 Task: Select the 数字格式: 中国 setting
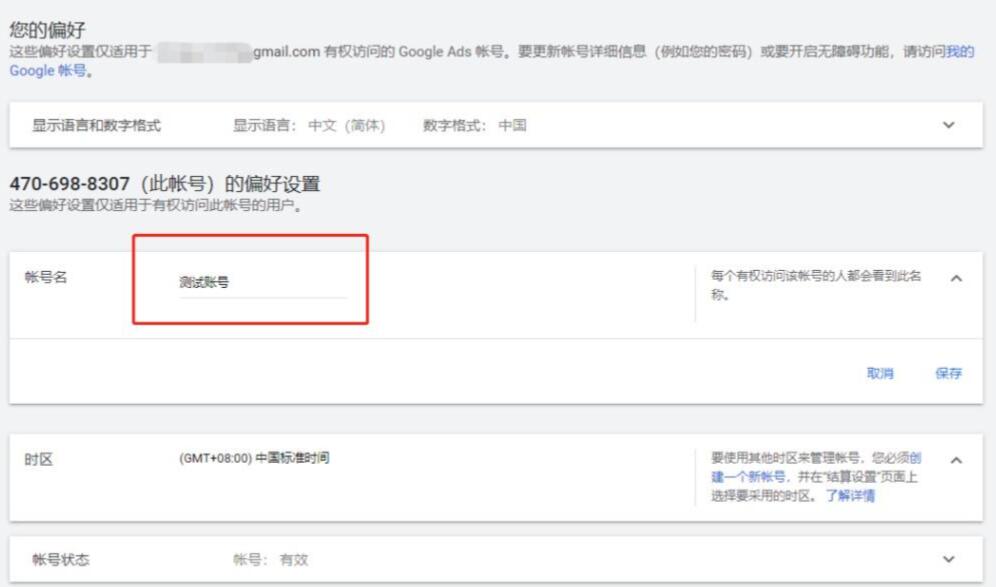point(472,125)
